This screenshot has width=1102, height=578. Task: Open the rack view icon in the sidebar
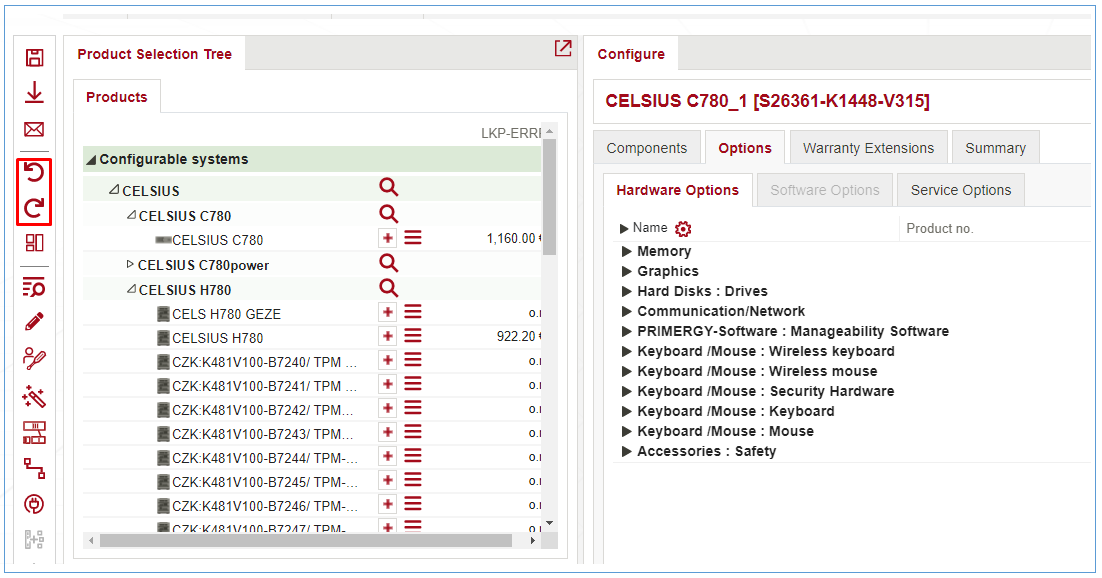point(34,432)
